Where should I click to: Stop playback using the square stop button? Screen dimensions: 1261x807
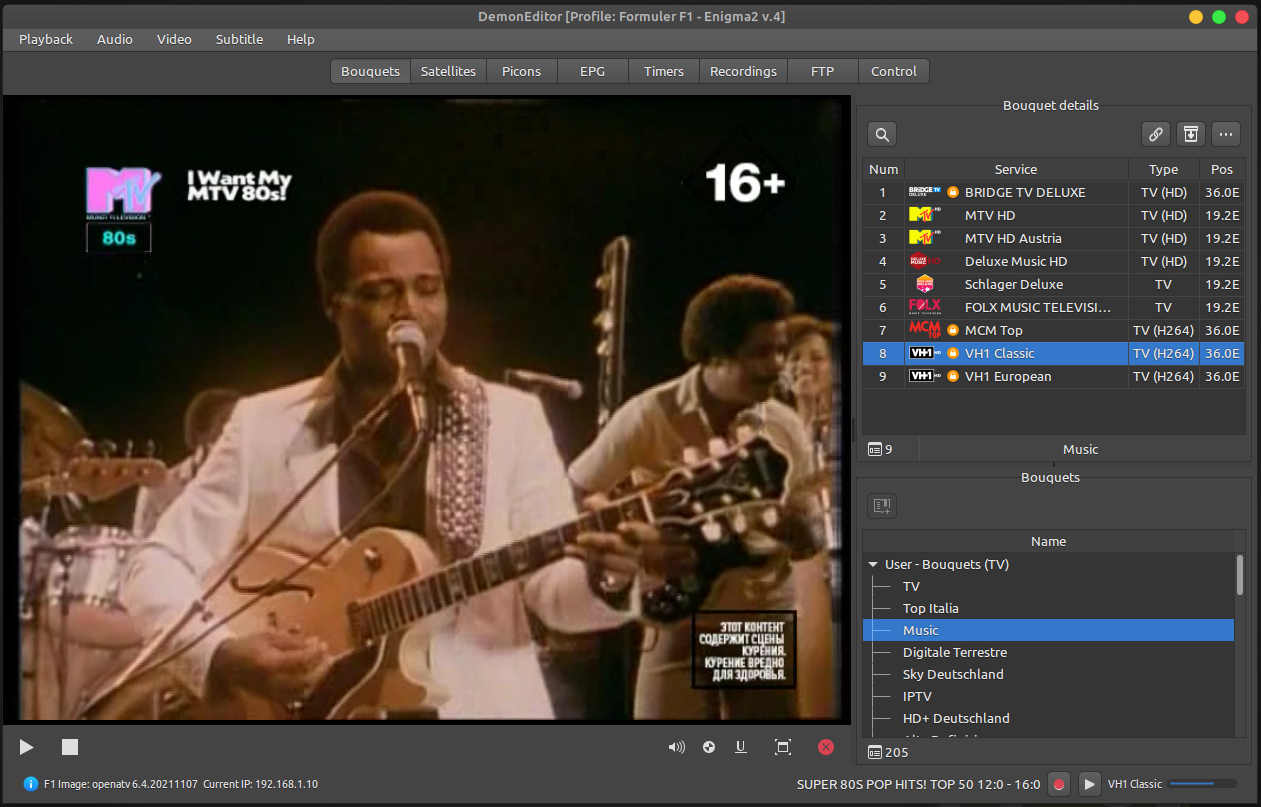70,747
